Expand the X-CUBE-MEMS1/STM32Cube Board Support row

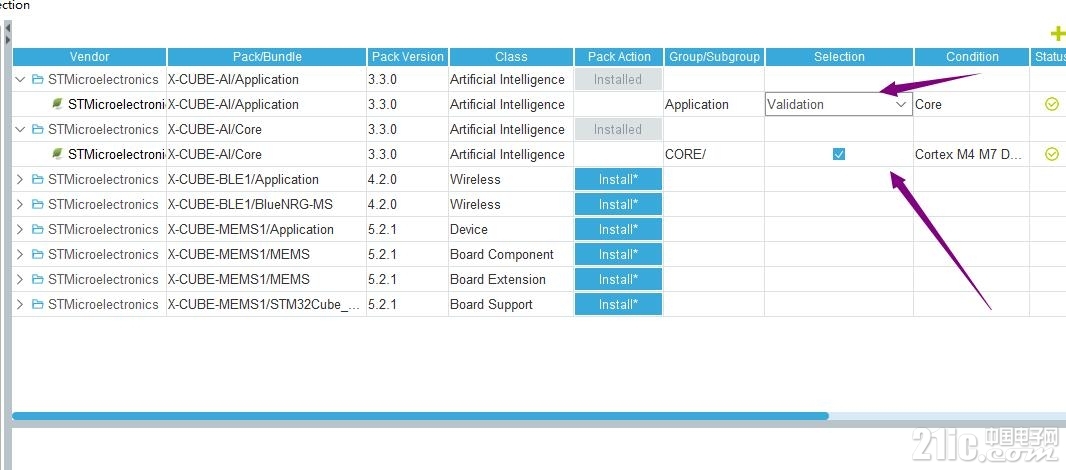[20, 305]
